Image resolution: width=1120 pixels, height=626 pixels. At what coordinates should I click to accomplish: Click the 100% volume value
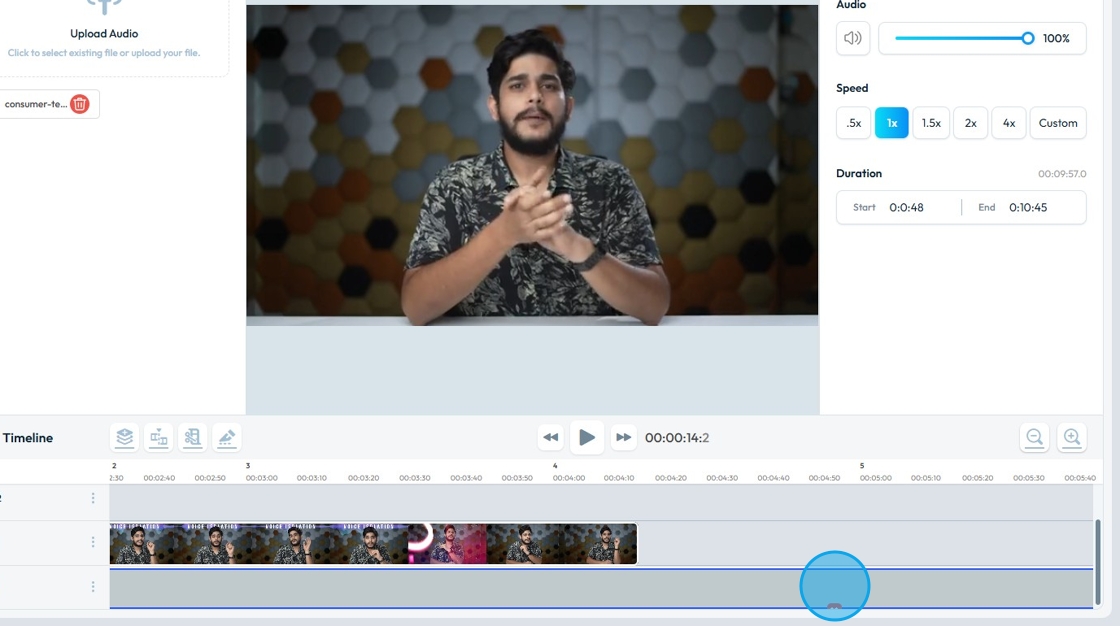pos(1056,38)
